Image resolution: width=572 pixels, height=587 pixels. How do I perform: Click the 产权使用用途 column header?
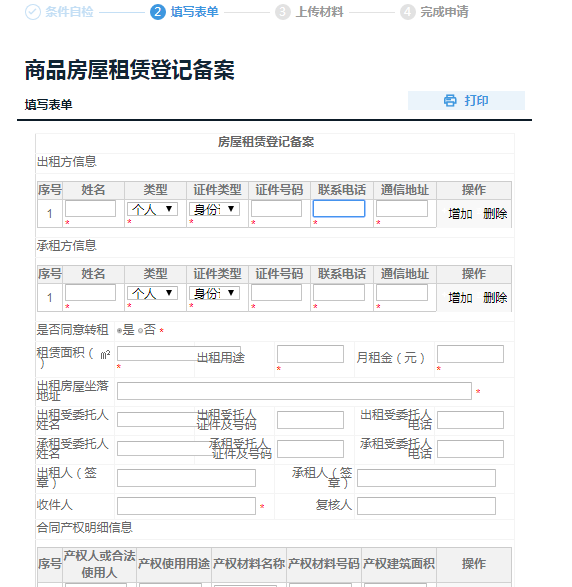click(174, 564)
